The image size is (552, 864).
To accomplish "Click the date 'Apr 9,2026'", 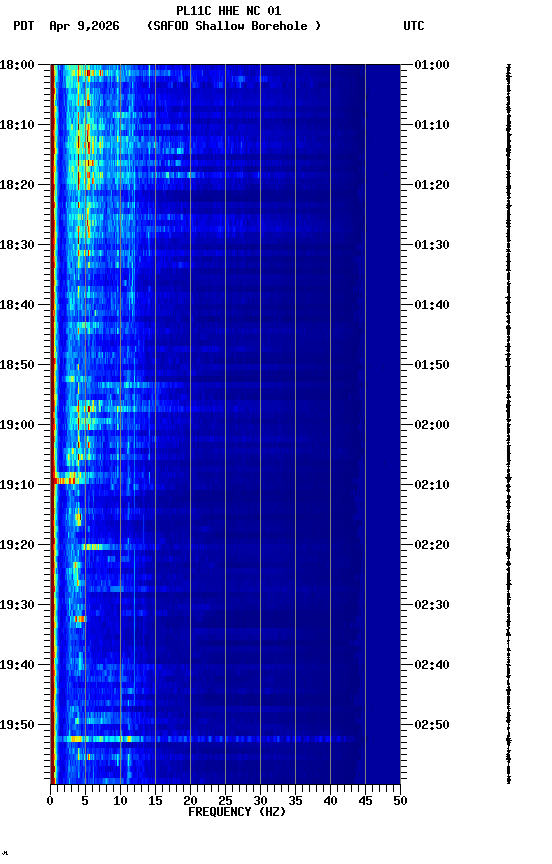I will 84,26.
